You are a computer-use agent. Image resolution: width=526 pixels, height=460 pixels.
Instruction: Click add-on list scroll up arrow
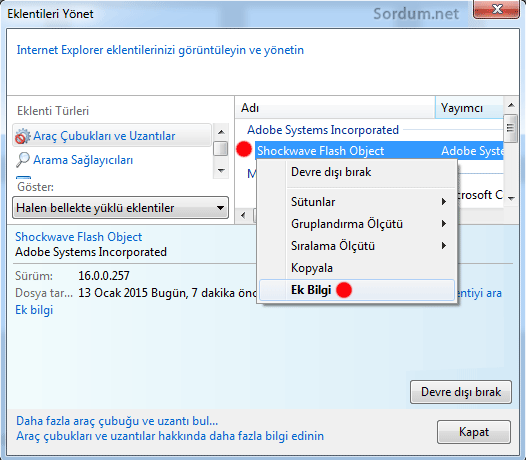(x=511, y=105)
